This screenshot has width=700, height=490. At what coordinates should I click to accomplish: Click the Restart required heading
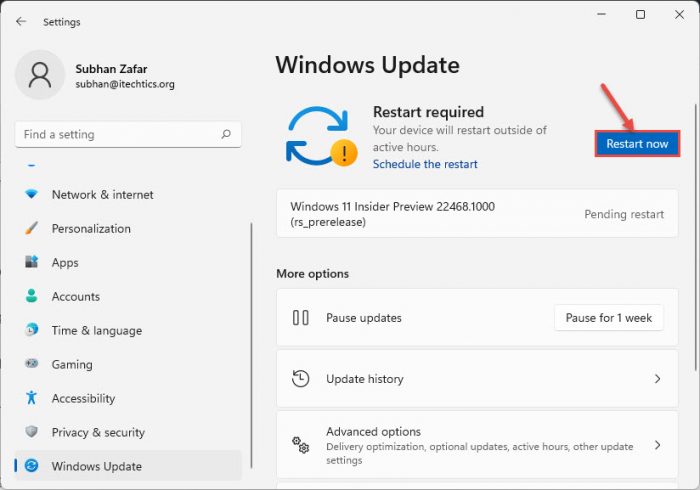(428, 112)
